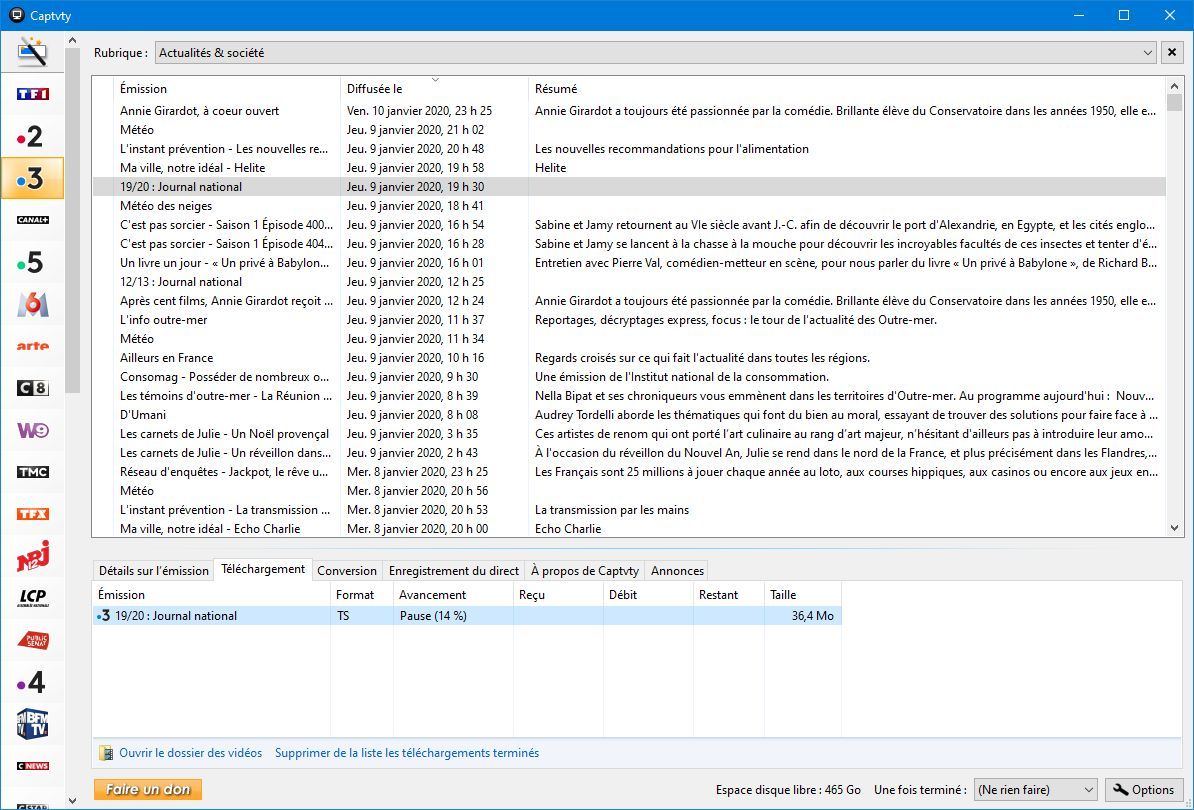Screen dimensions: 1194x810
Task: Select the Arte channel icon
Action: [x=32, y=346]
